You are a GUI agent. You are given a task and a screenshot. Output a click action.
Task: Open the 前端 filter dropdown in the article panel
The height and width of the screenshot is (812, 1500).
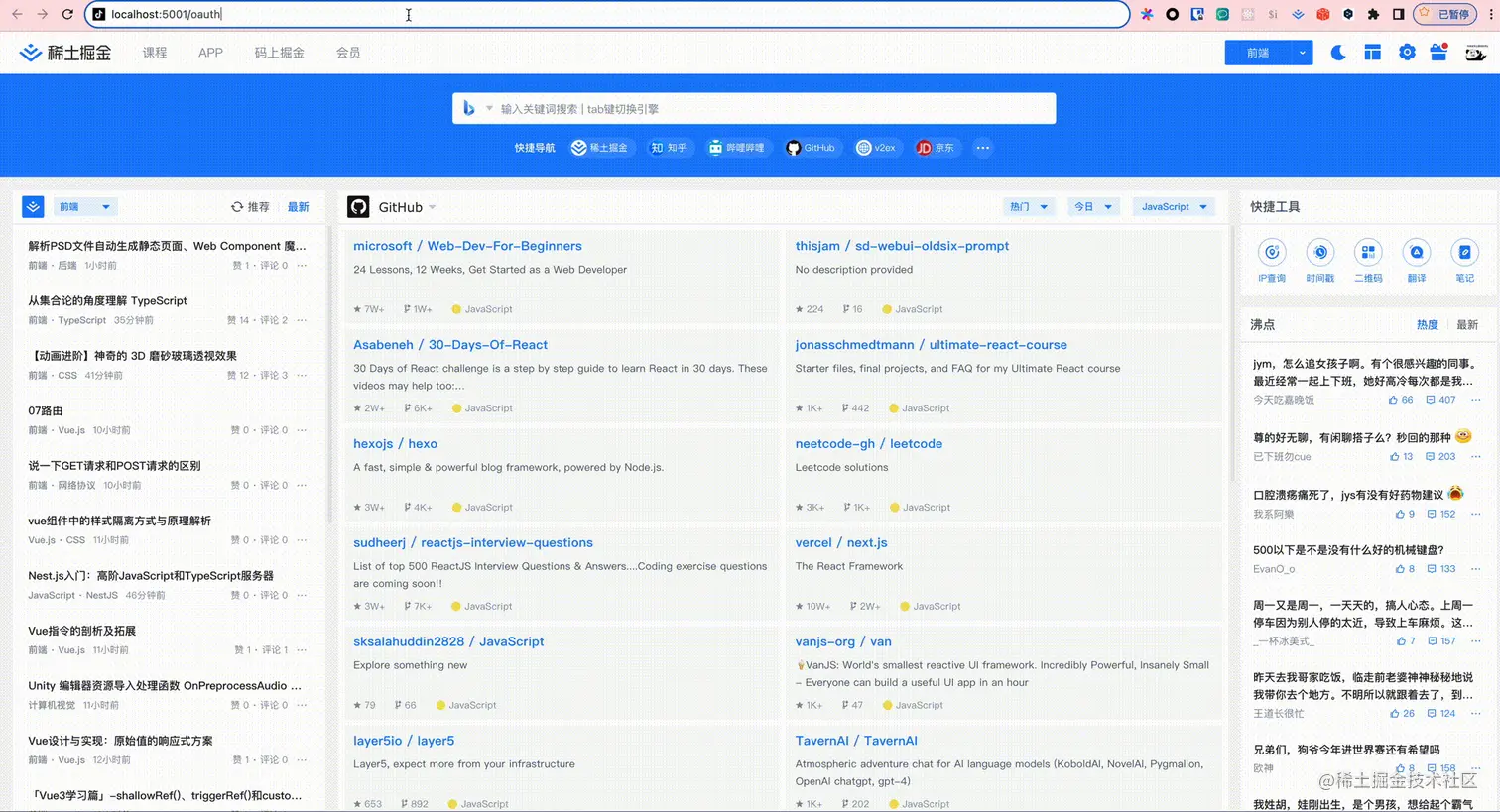point(84,207)
